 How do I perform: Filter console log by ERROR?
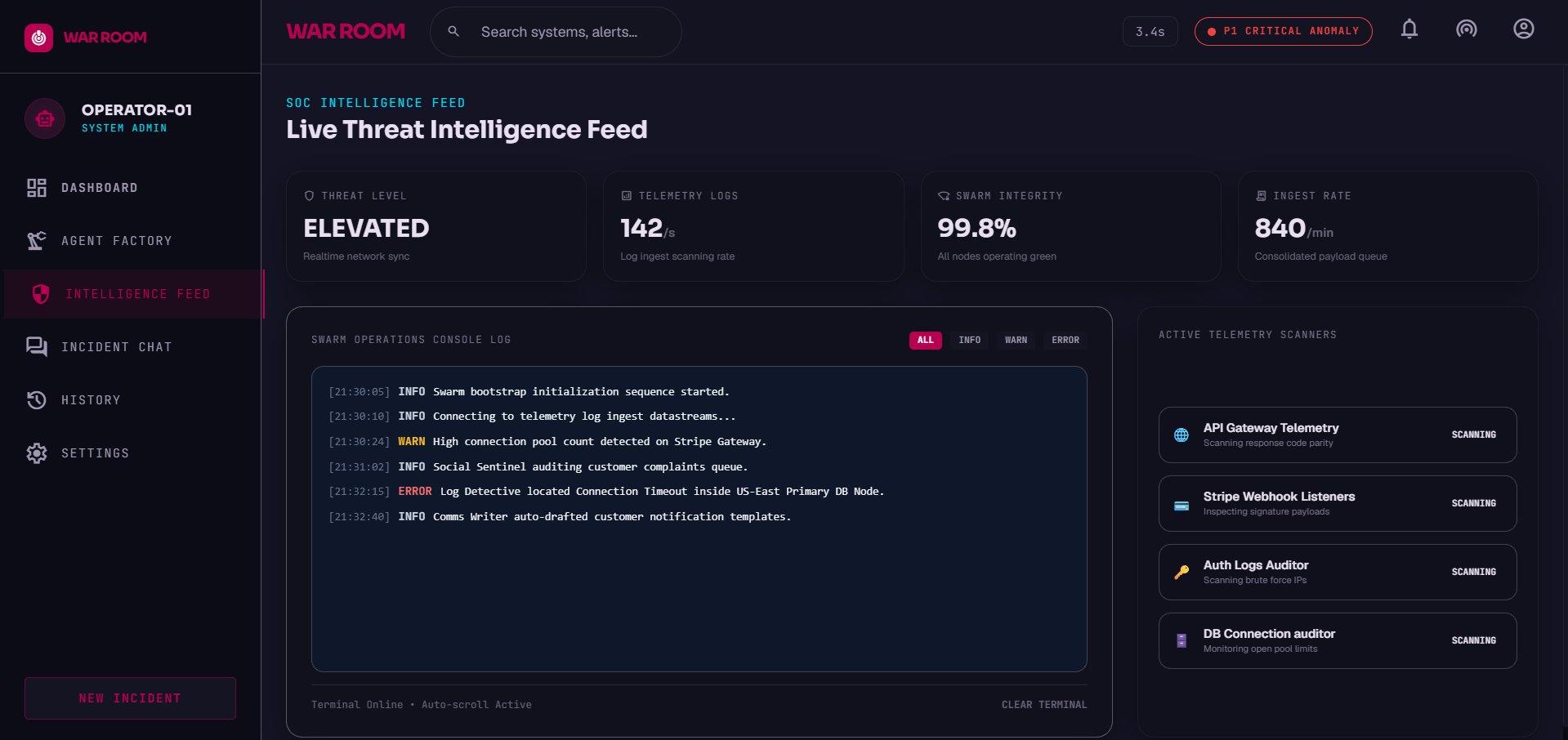(x=1065, y=340)
